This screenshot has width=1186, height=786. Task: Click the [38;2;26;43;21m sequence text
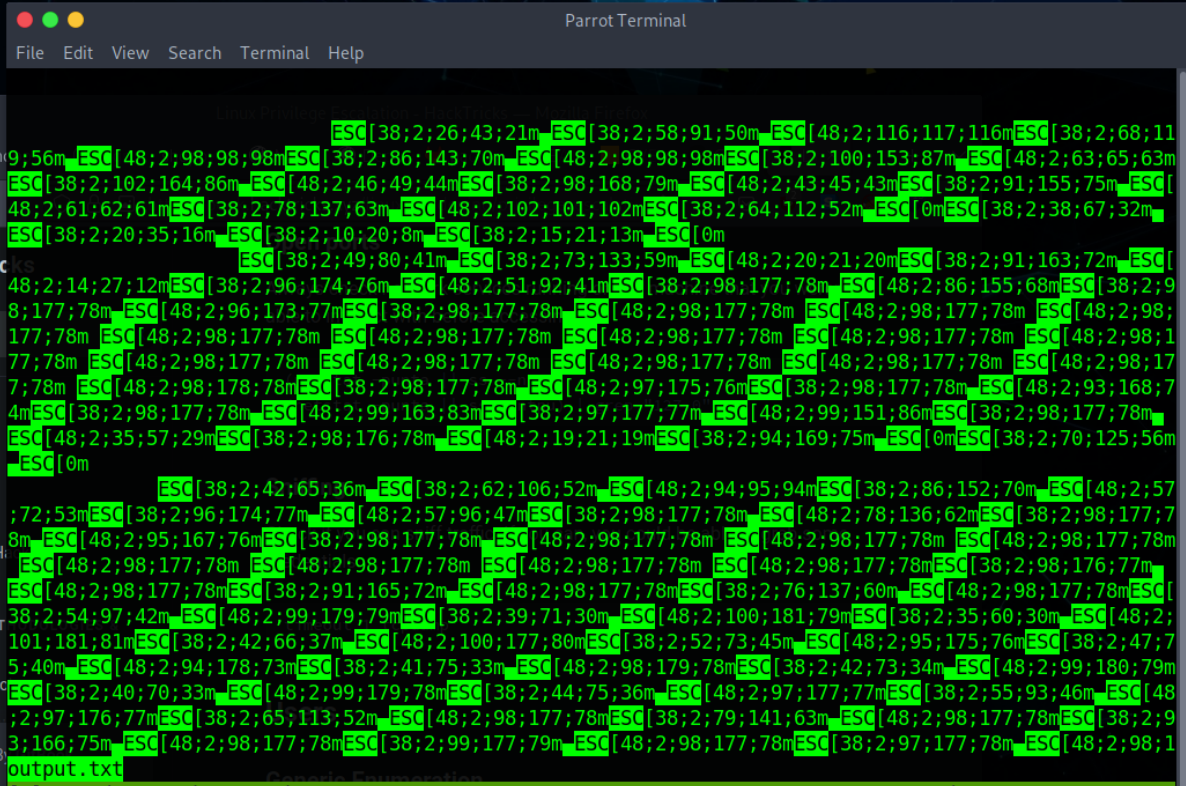(x=455, y=132)
